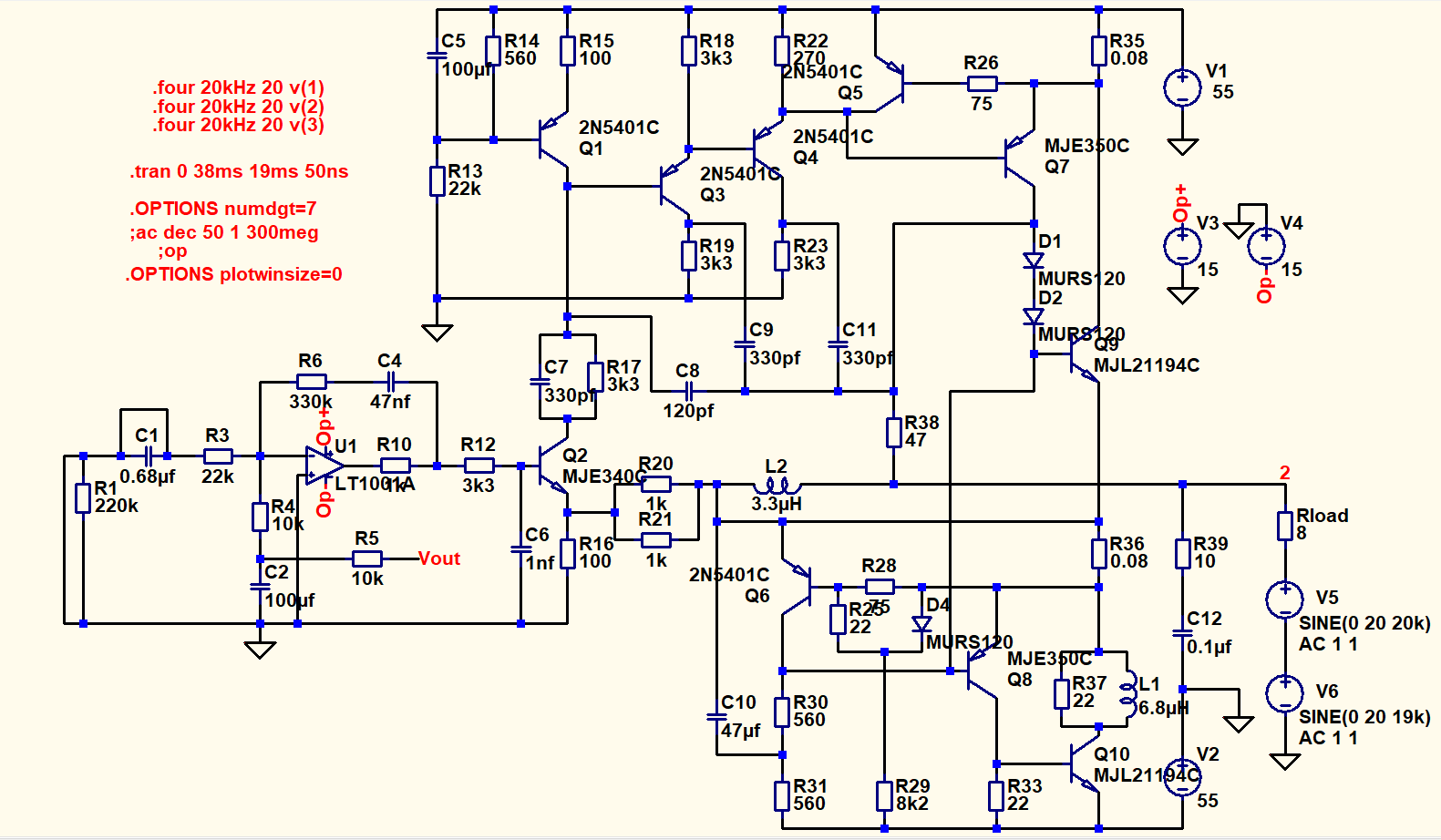Select the R6 resistor symbol
1441x840 pixels.
311,382
